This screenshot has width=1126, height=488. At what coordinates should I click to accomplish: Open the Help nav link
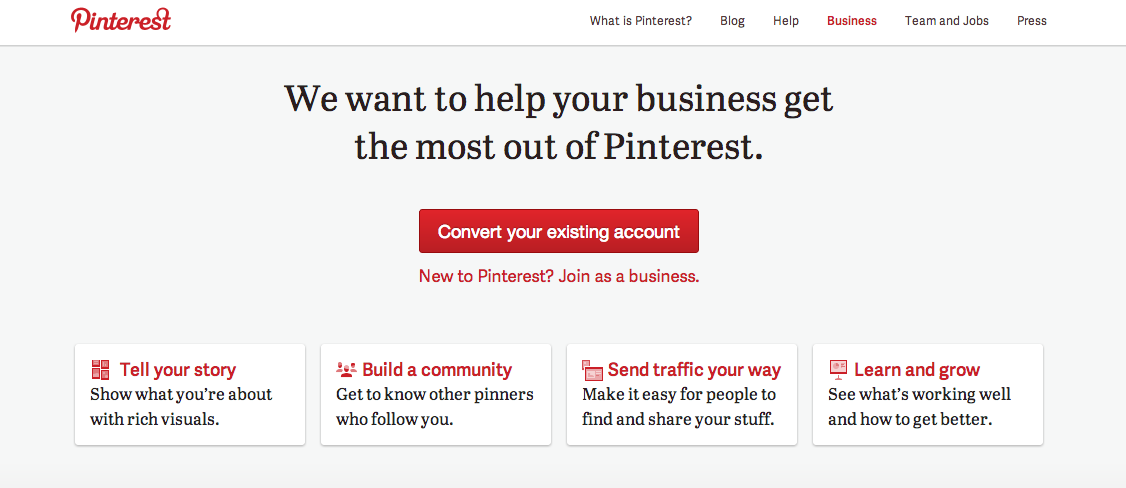click(x=786, y=21)
